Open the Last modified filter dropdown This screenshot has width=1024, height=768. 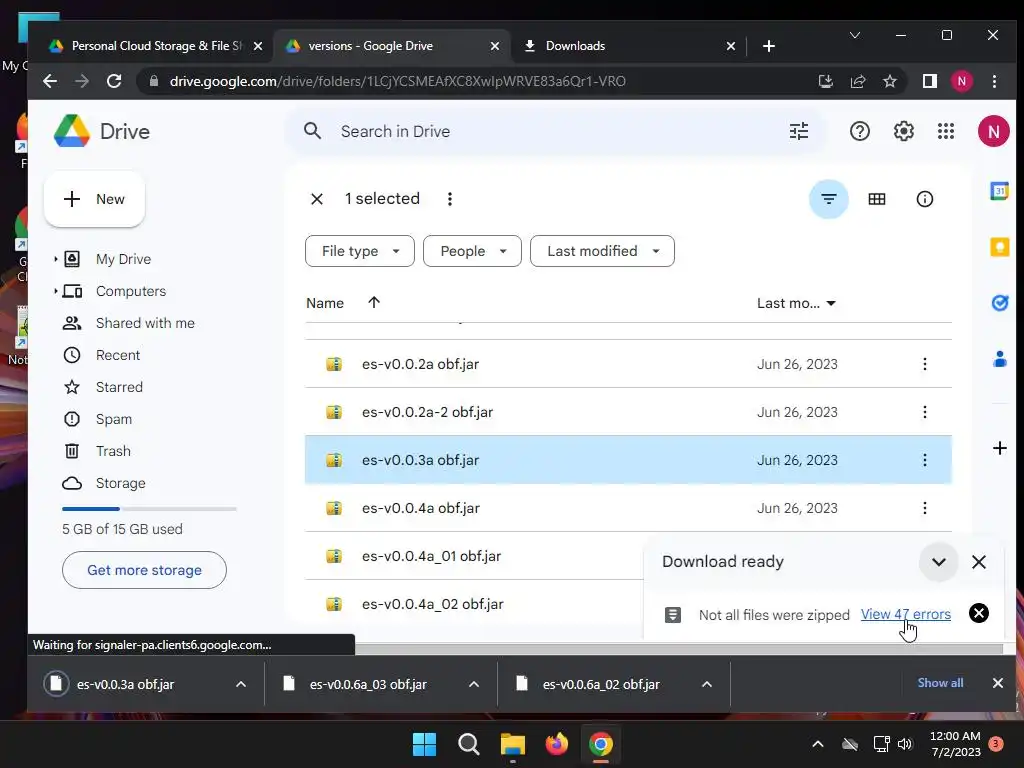[x=602, y=251]
